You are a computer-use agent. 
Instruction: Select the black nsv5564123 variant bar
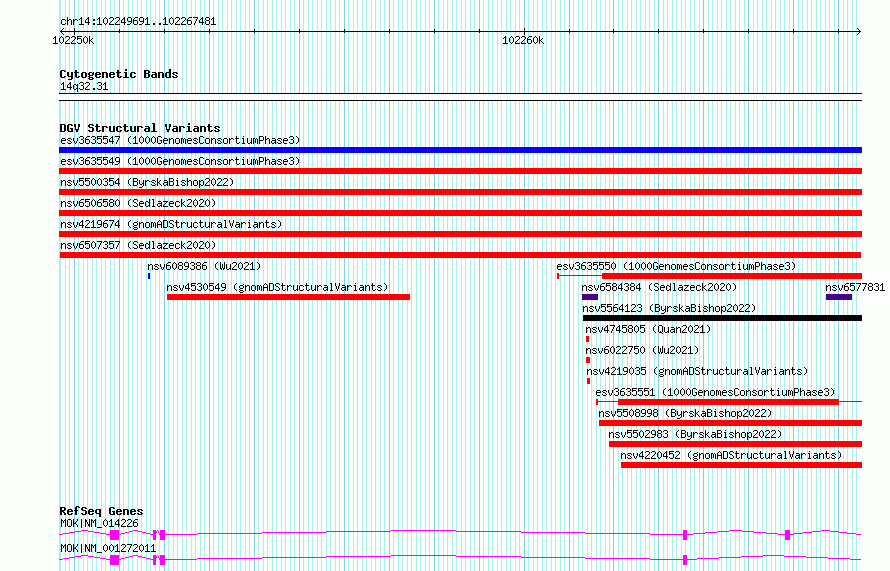click(x=723, y=318)
